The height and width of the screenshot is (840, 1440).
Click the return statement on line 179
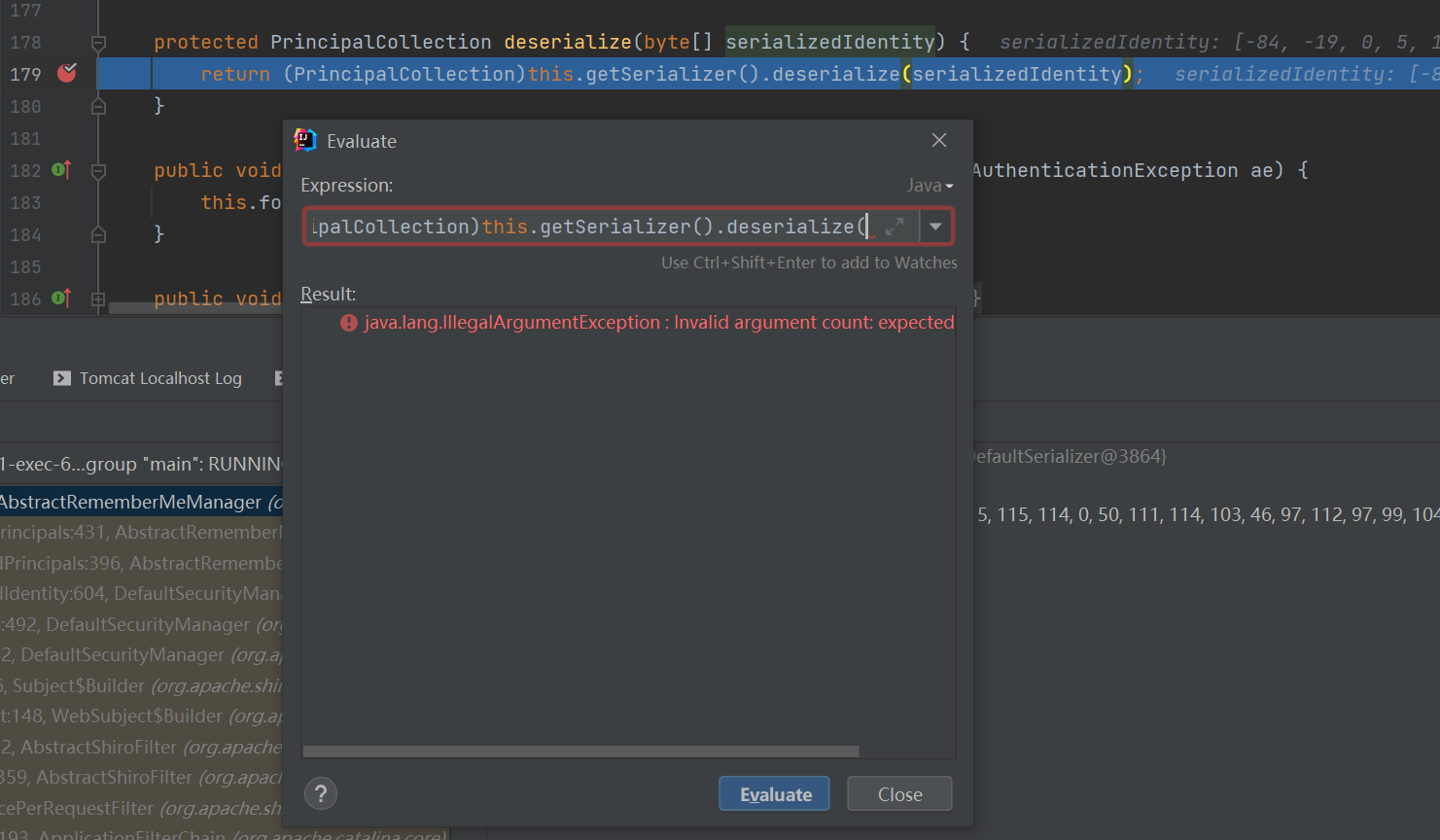[x=672, y=74]
